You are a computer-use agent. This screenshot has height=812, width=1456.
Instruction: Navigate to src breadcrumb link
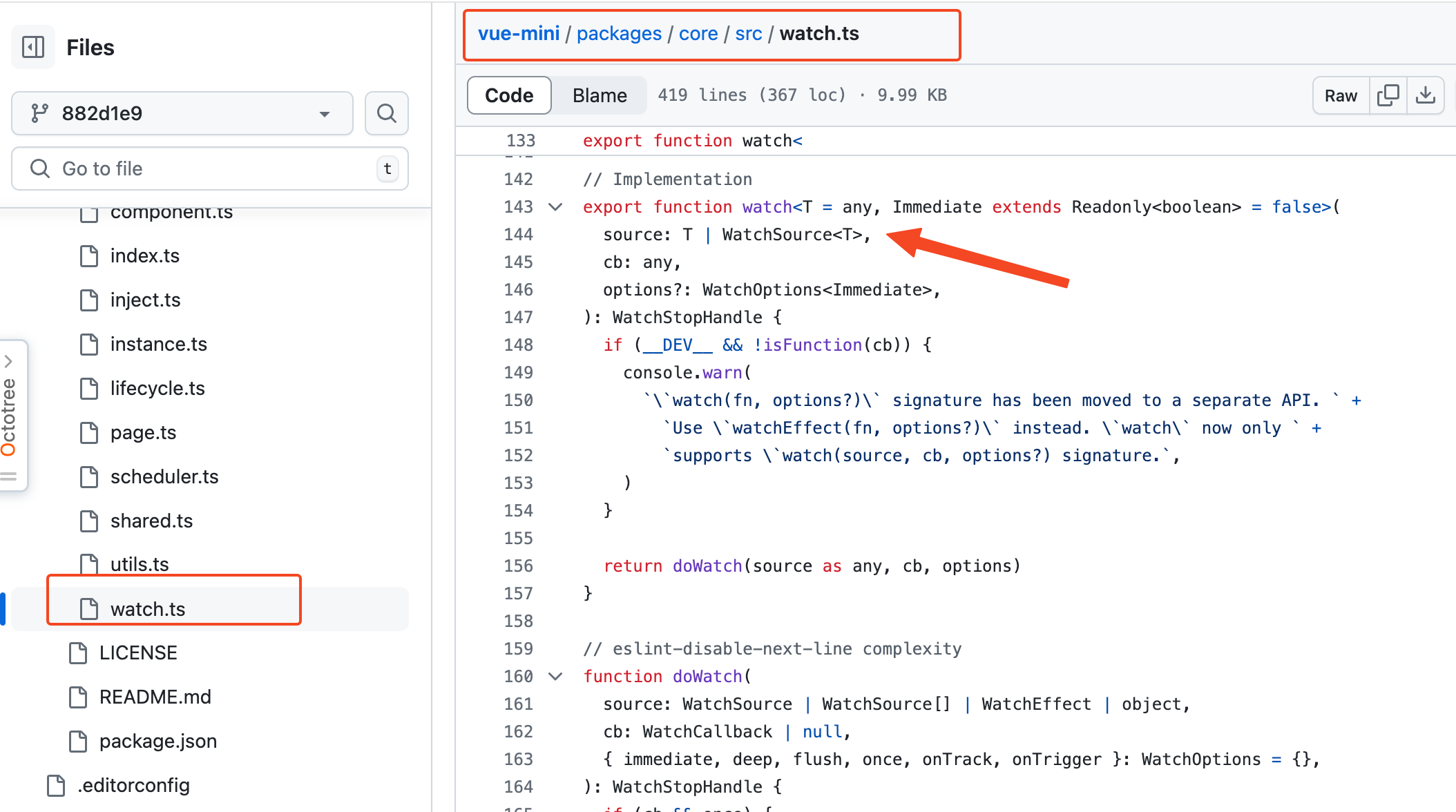point(748,34)
